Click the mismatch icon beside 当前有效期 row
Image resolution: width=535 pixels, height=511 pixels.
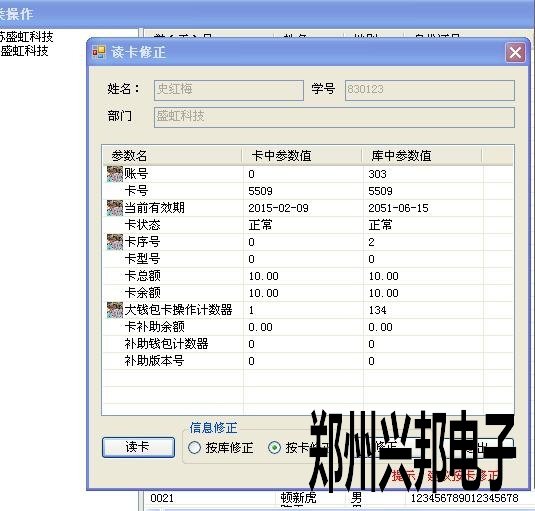(x=115, y=208)
